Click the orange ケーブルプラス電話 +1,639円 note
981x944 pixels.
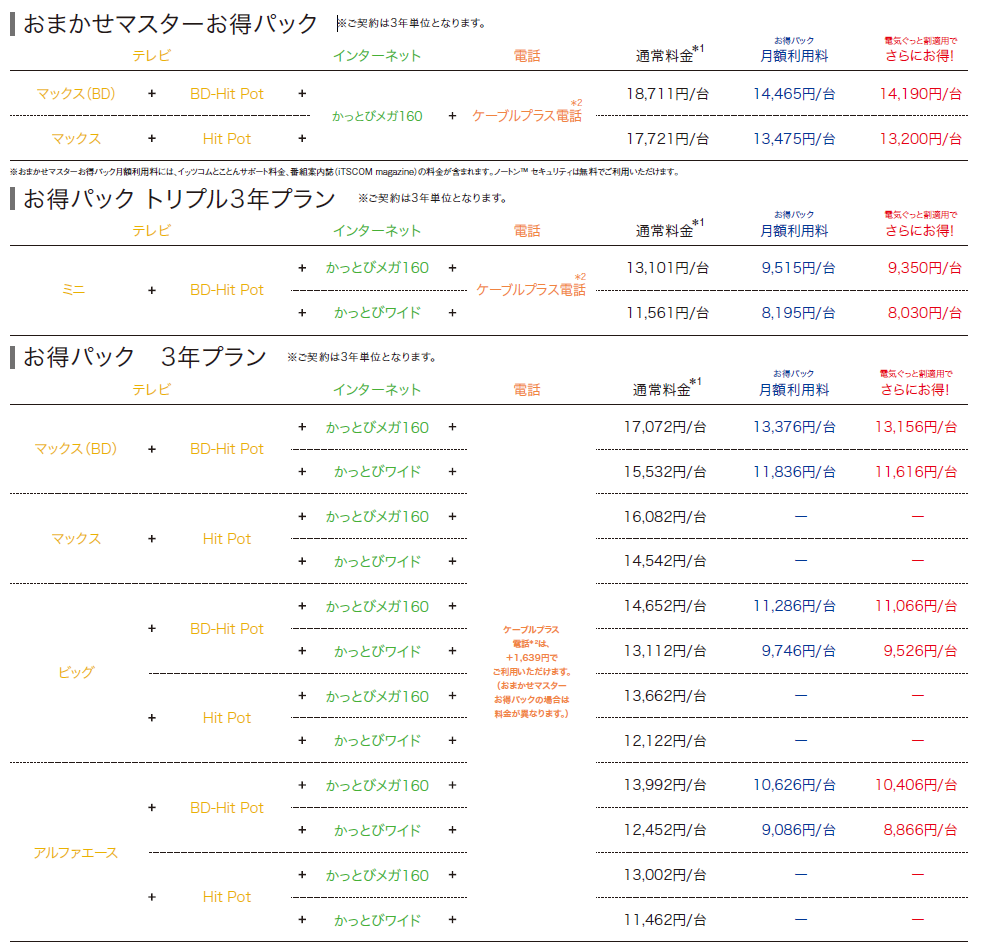coord(531,672)
